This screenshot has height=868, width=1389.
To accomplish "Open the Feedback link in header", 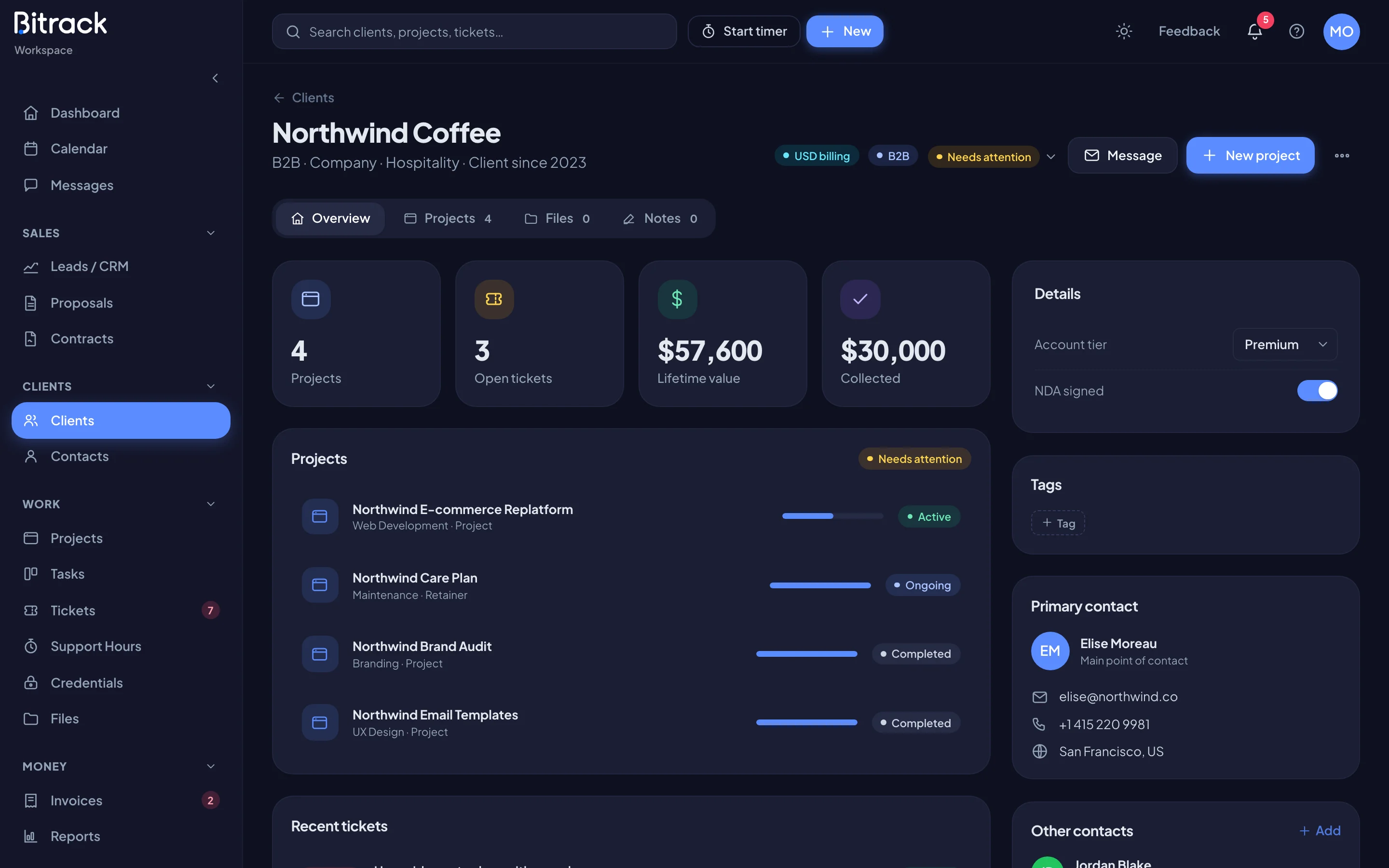I will [x=1189, y=31].
